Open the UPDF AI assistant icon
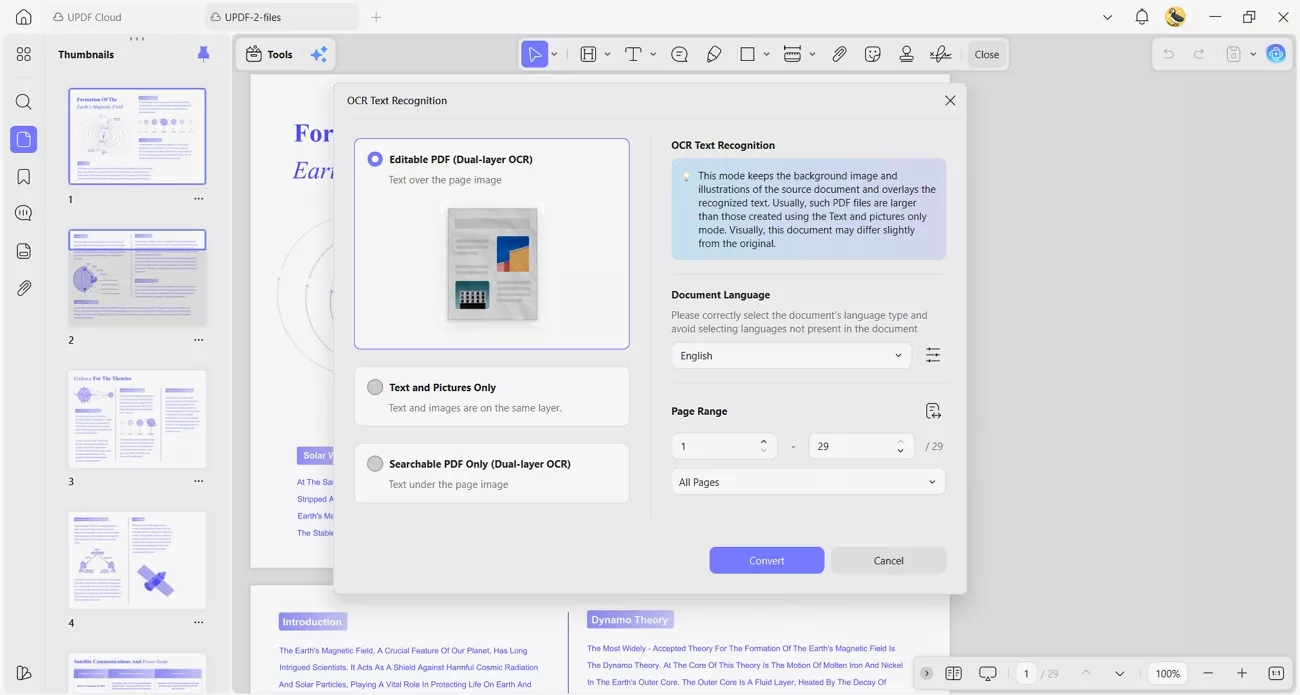Image resolution: width=1300 pixels, height=695 pixels. click(1276, 54)
